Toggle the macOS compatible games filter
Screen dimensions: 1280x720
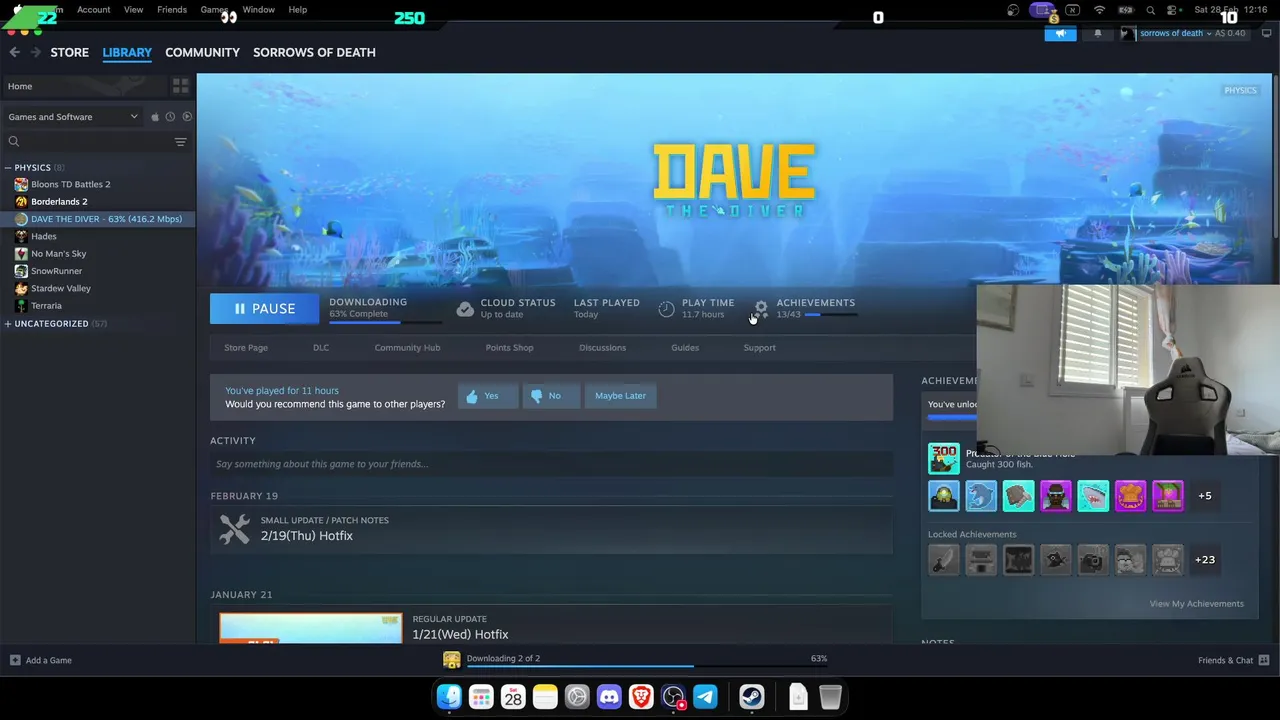tap(155, 117)
